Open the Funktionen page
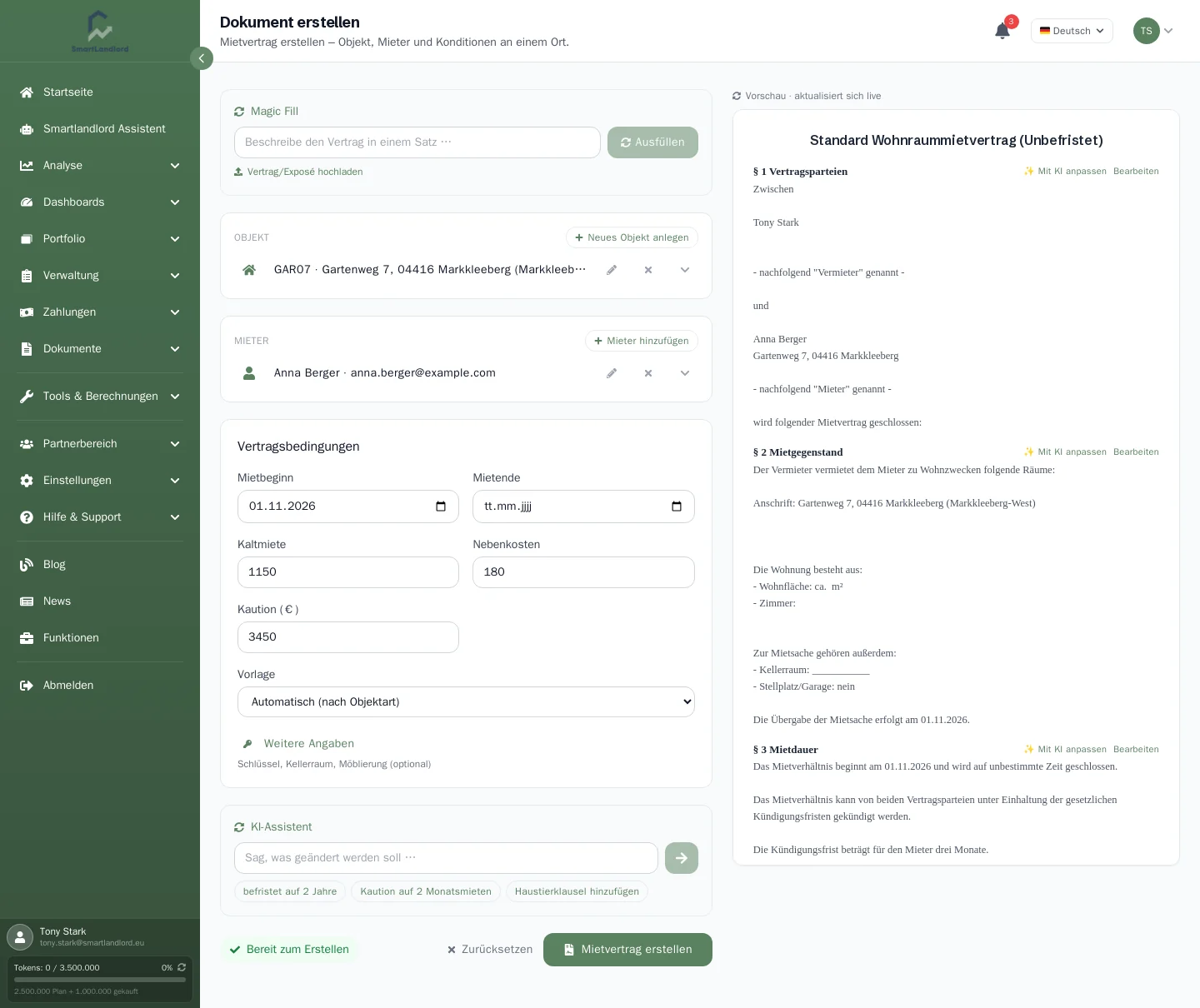 pos(100,638)
